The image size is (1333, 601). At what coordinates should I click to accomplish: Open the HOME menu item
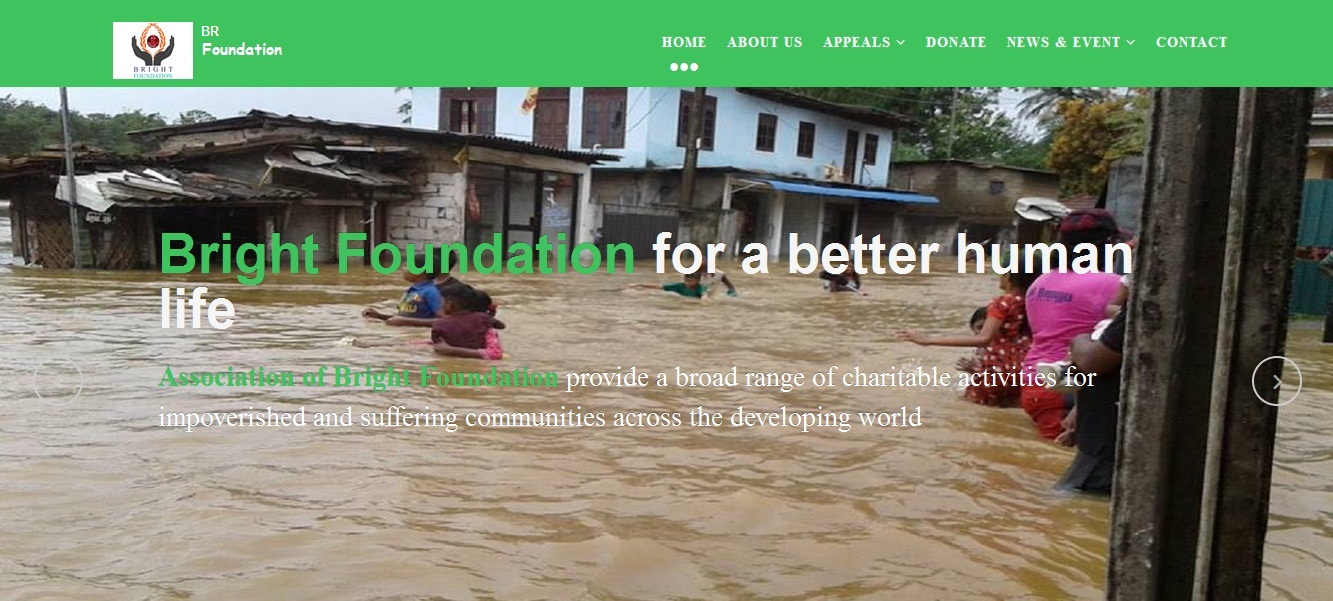point(684,42)
